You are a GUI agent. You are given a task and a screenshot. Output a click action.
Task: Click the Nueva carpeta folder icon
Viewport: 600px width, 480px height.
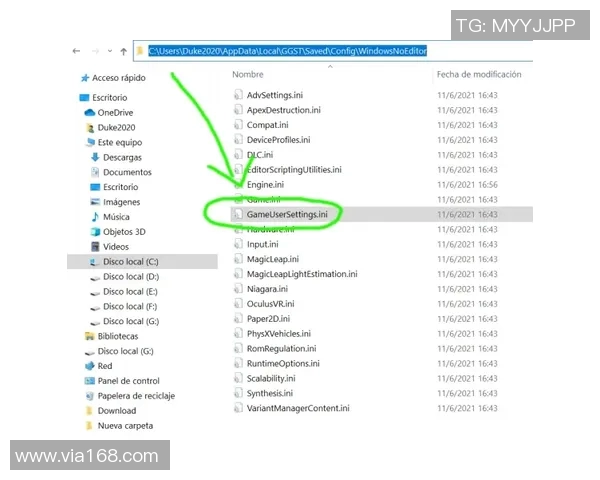coord(89,426)
